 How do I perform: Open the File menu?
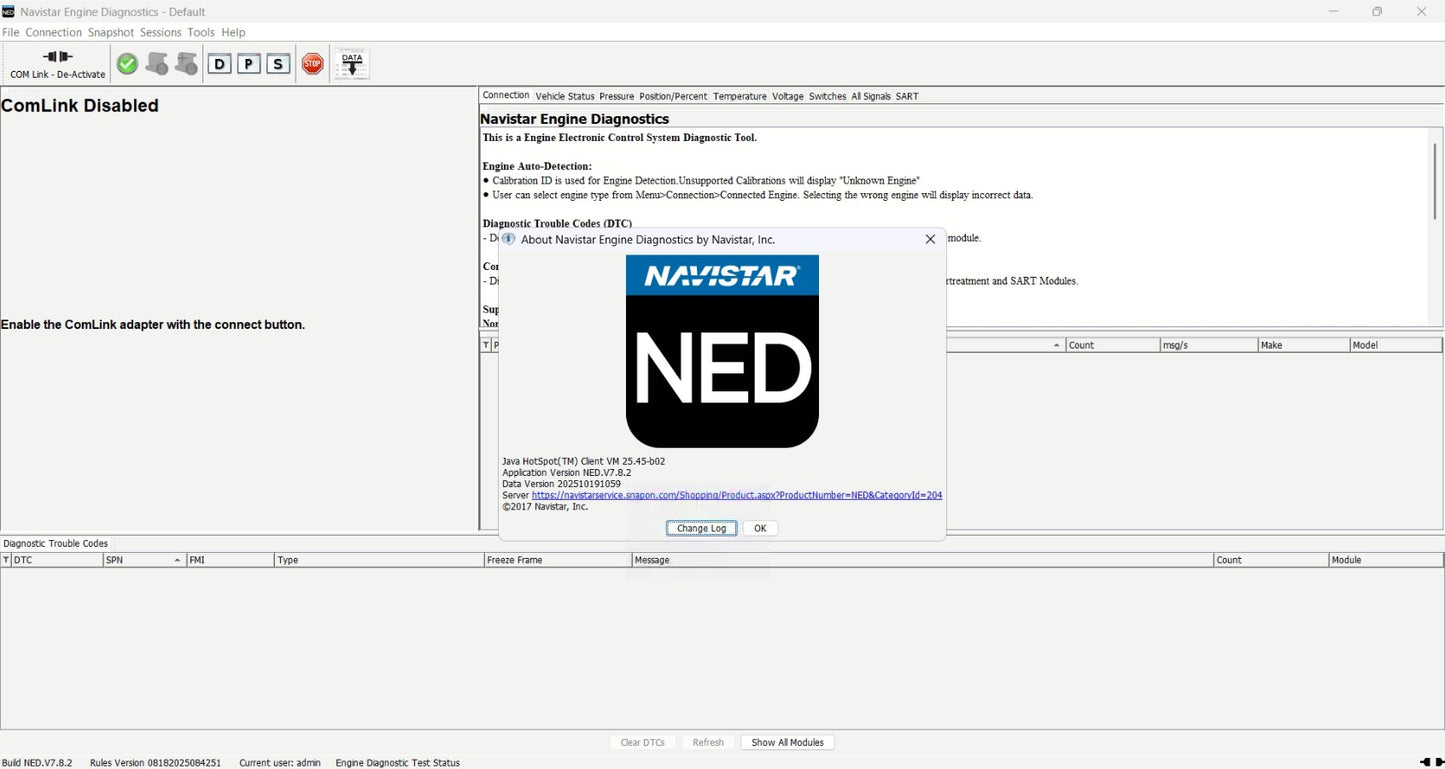(x=11, y=32)
